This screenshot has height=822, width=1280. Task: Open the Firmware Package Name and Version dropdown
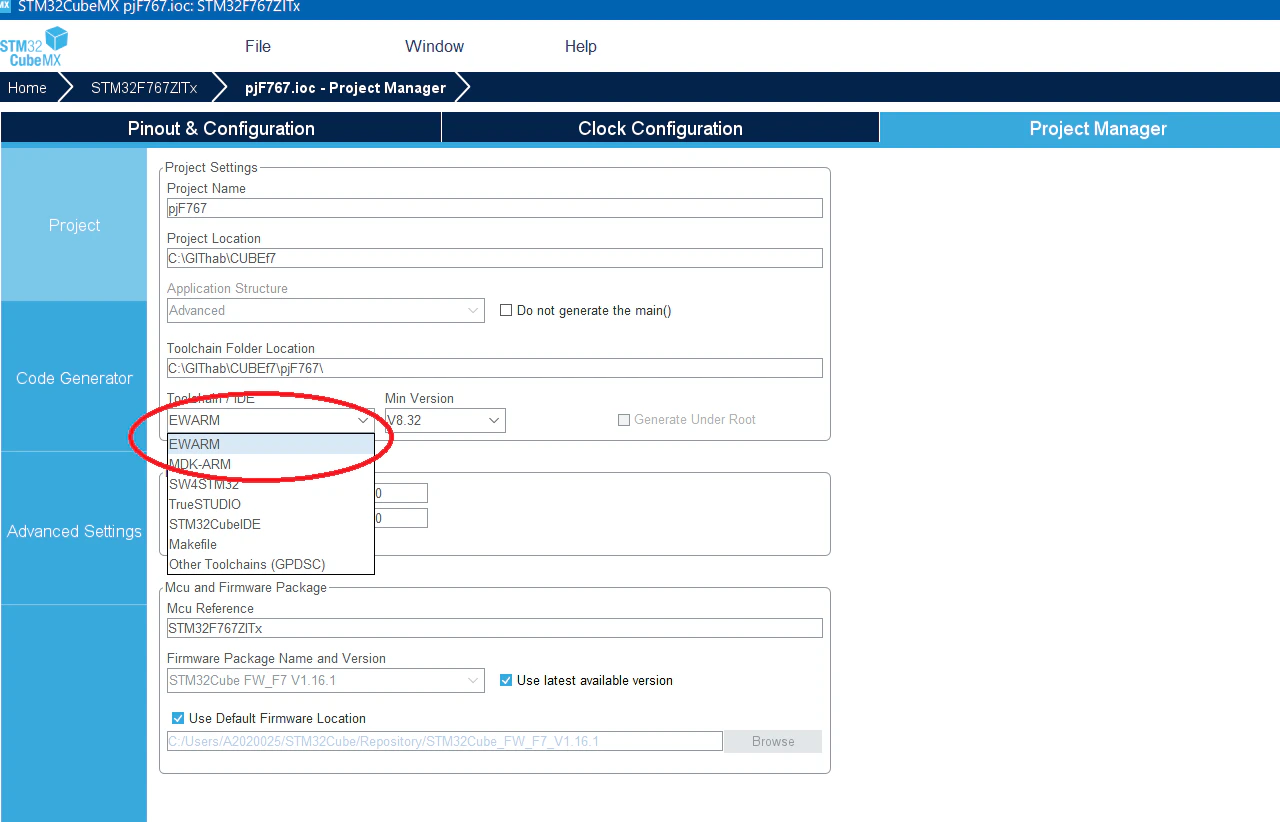point(325,680)
